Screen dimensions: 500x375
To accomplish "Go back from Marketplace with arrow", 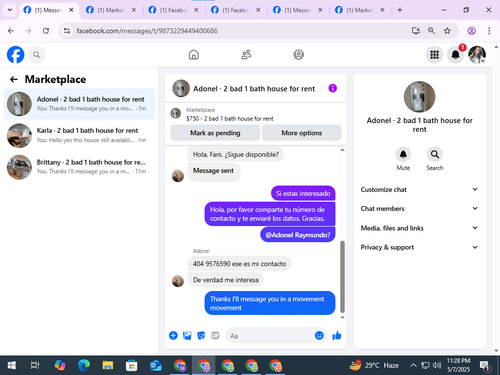I will pyautogui.click(x=14, y=79).
